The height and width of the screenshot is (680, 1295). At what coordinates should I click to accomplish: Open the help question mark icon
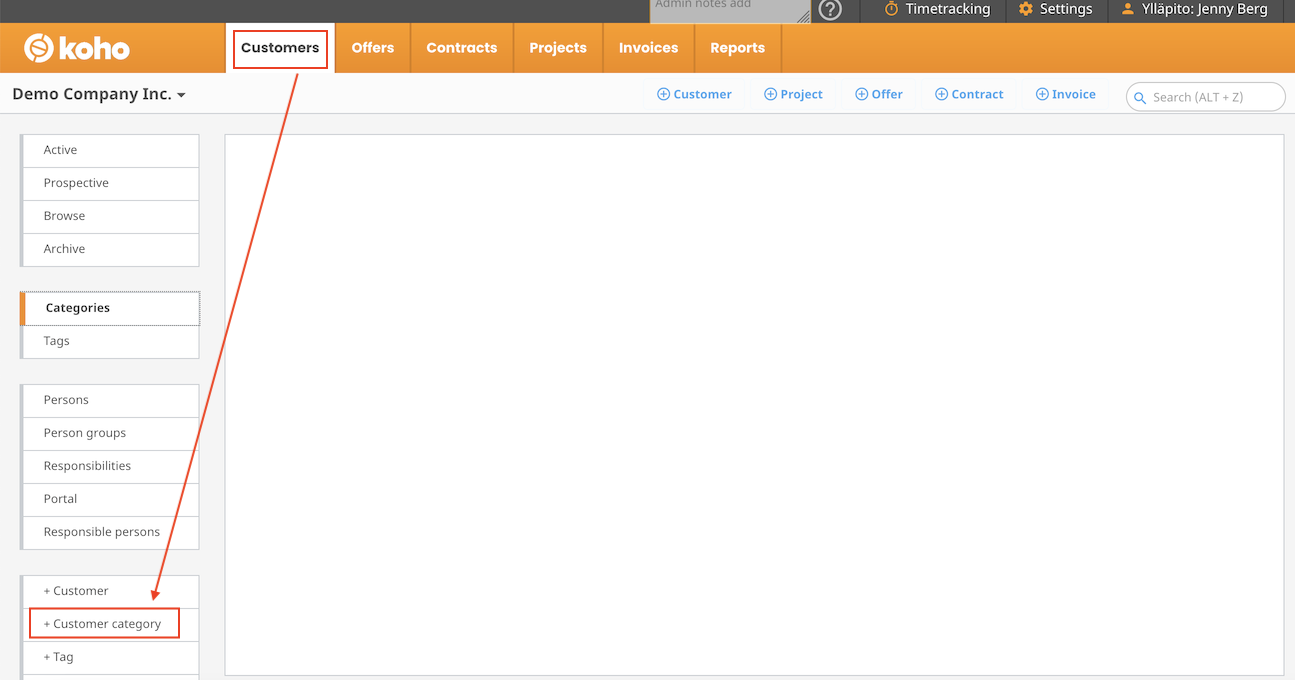click(x=830, y=10)
